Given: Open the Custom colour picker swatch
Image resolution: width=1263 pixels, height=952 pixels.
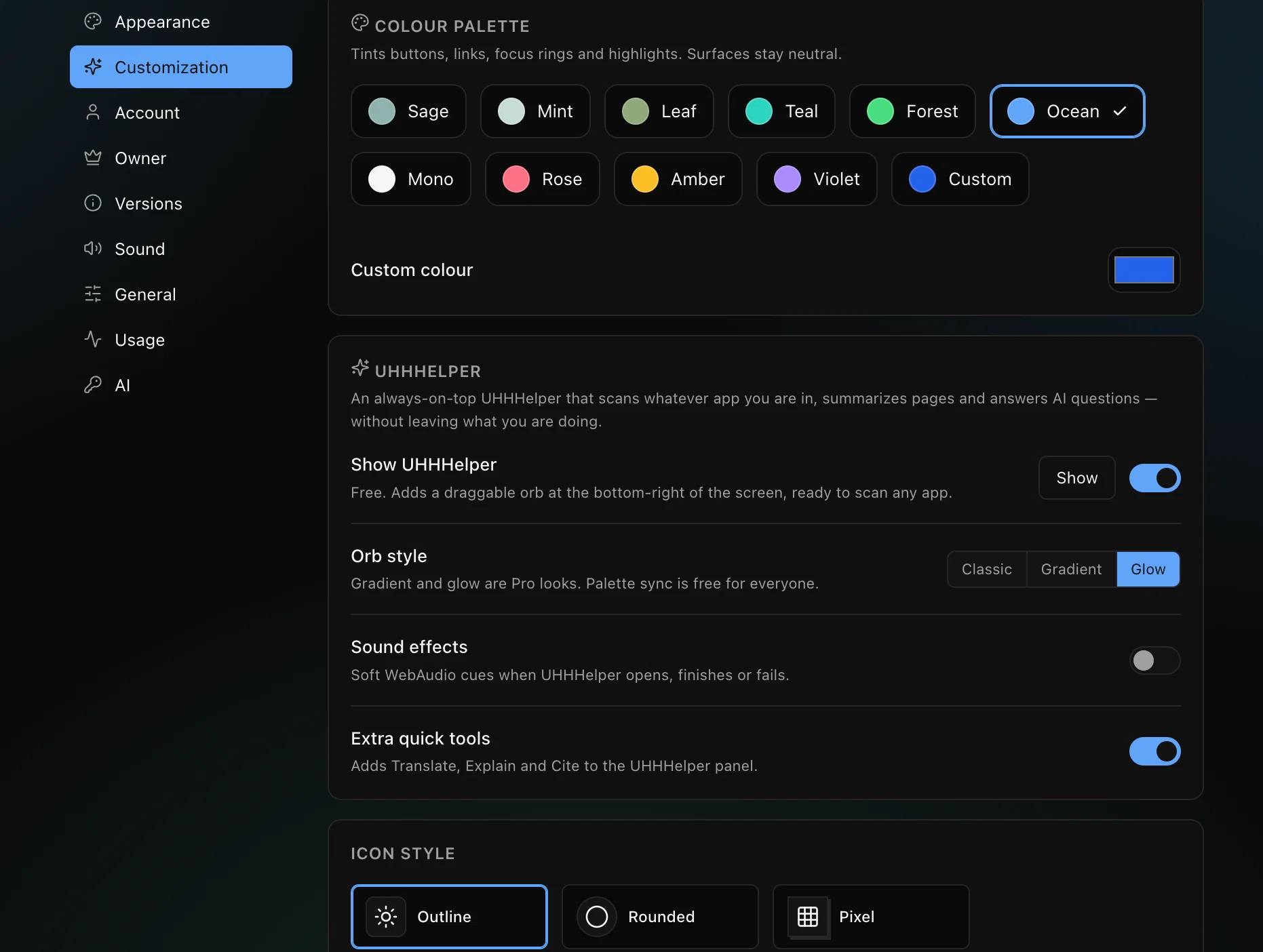Looking at the screenshot, I should [1144, 270].
